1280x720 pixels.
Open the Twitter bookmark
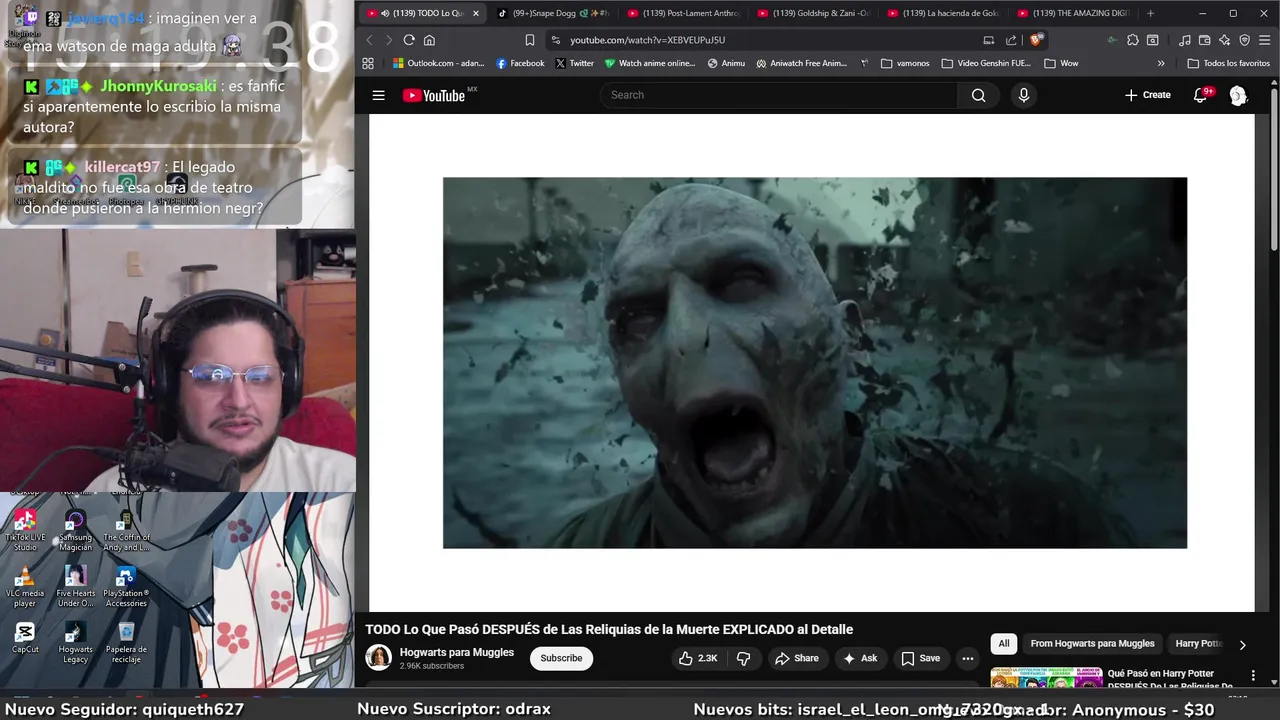575,63
